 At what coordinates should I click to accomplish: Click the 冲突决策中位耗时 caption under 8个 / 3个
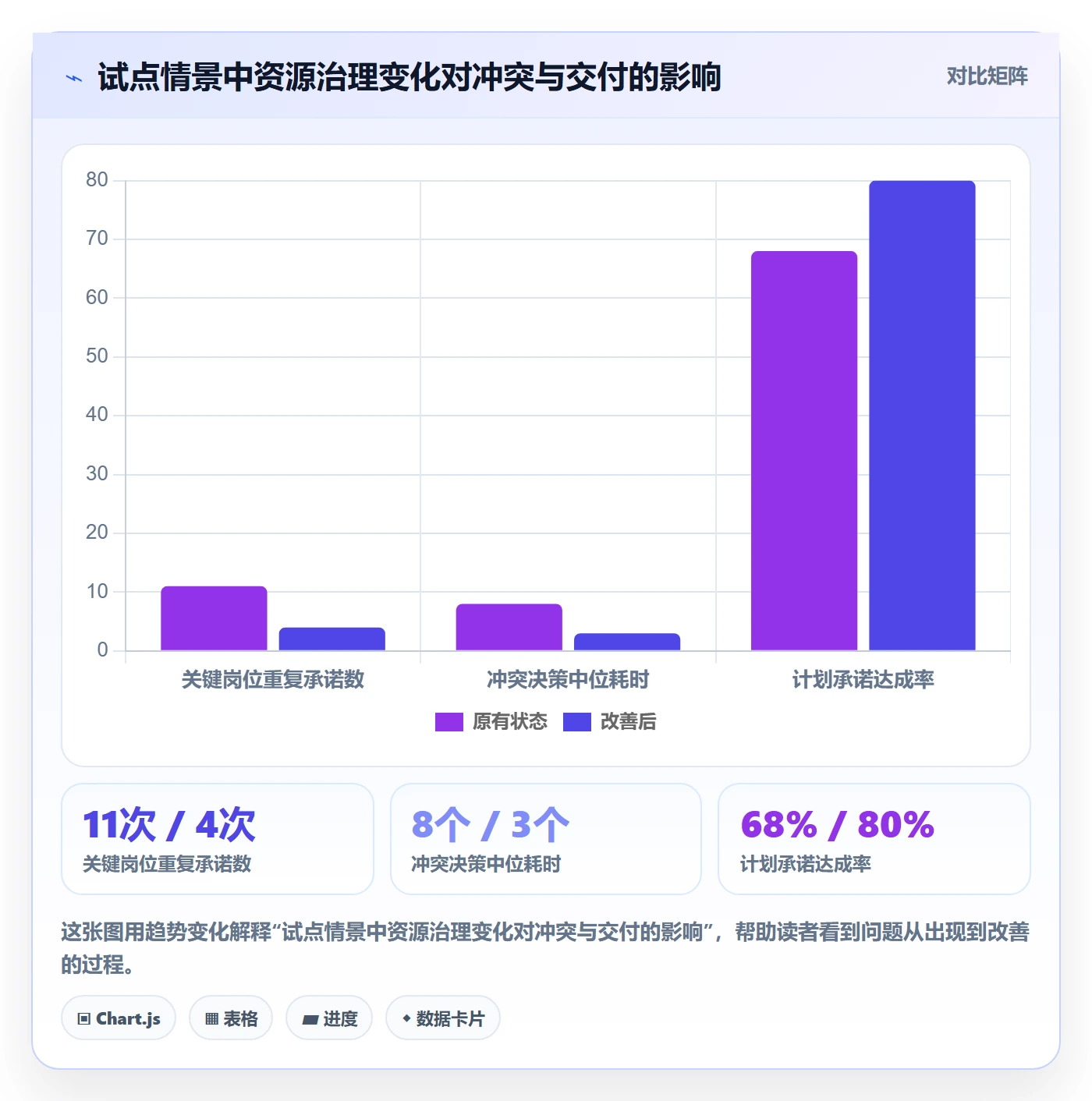coord(486,864)
